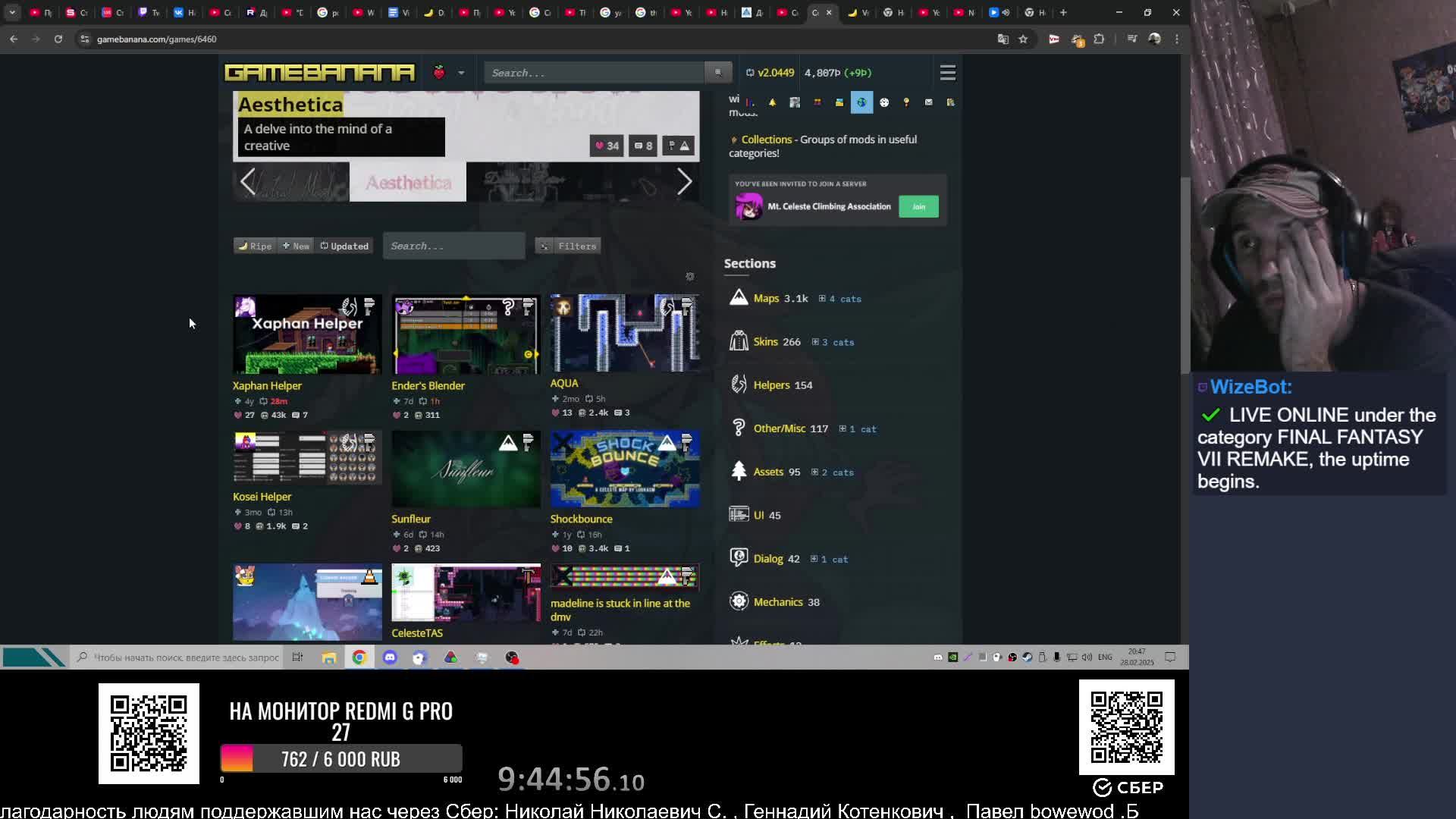Toggle the Ripe sort option
The image size is (1456, 819).
tap(255, 246)
